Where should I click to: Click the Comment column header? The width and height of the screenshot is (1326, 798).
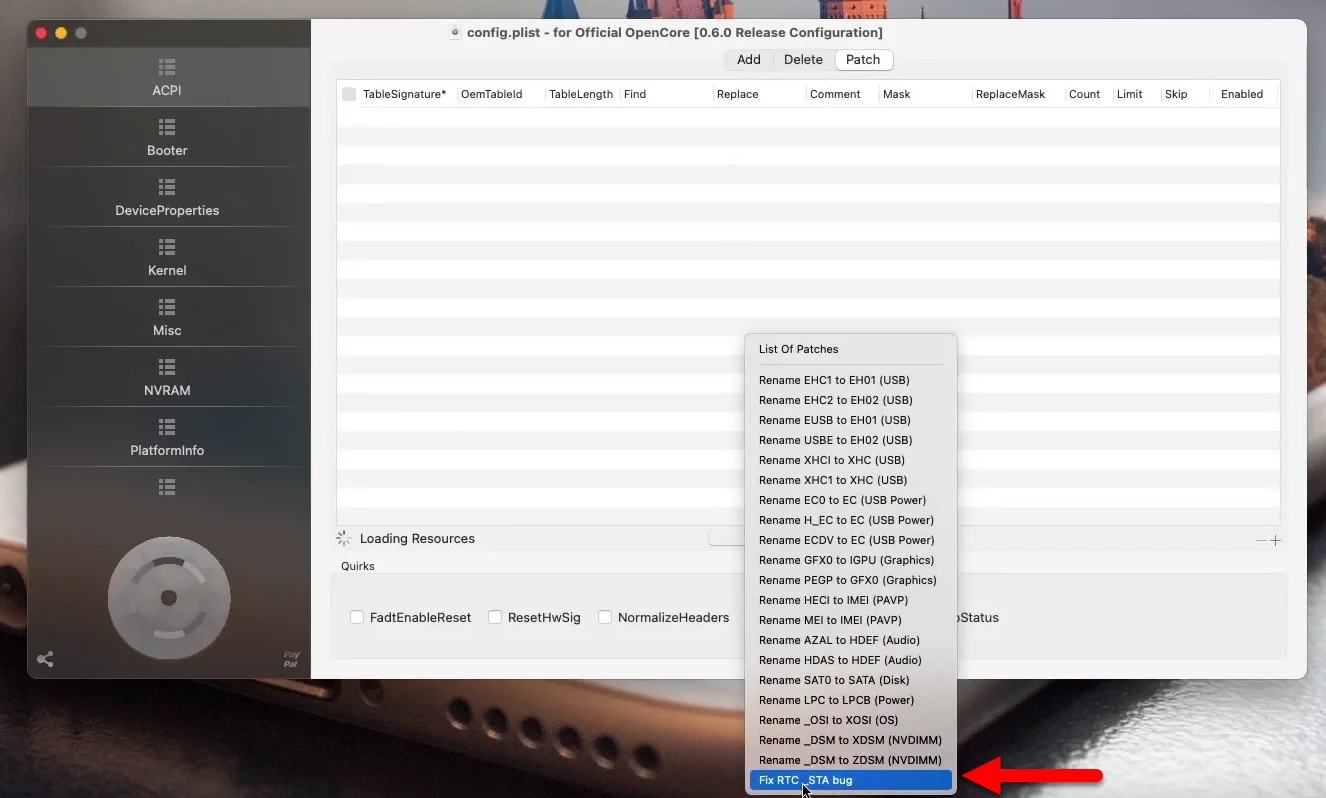[x=835, y=94]
